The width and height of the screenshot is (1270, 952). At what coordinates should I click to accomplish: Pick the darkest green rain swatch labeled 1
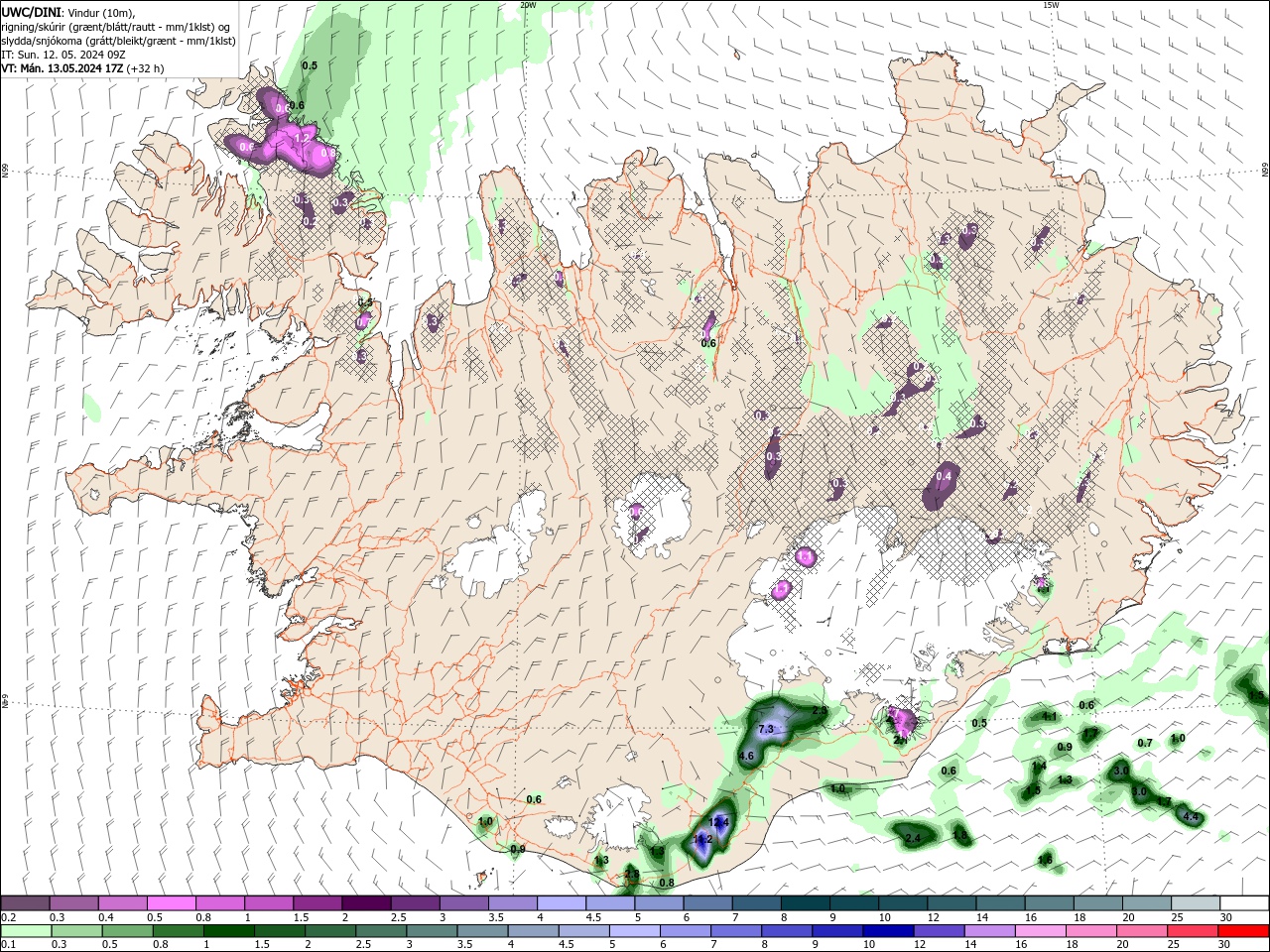tap(228, 931)
